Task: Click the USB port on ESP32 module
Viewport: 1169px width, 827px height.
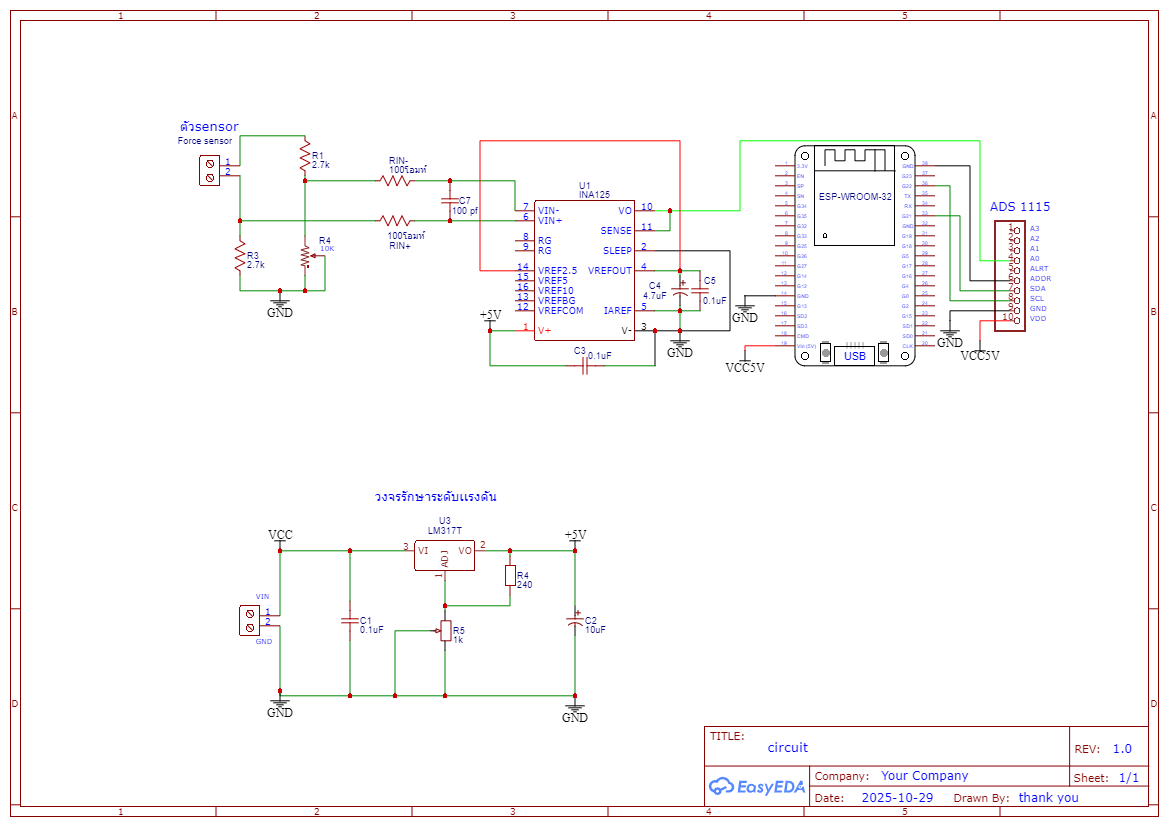Action: click(854, 356)
